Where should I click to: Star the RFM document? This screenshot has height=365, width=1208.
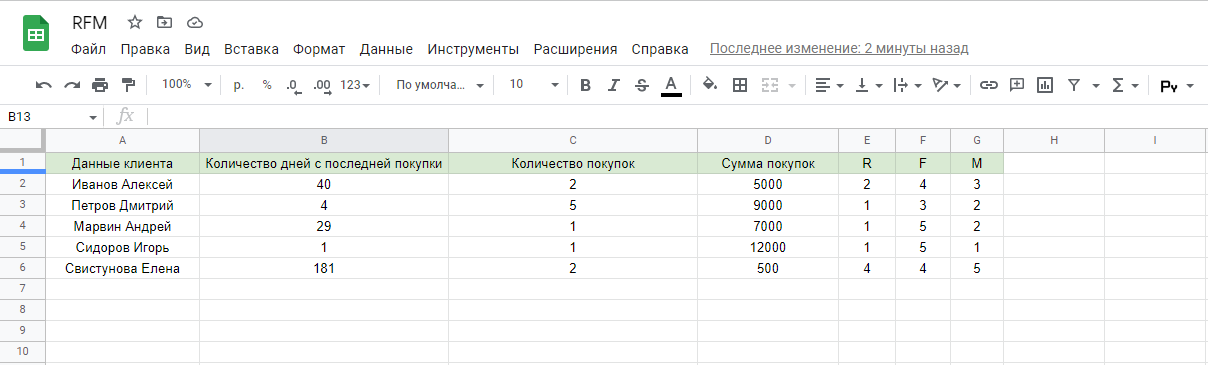pyautogui.click(x=135, y=22)
